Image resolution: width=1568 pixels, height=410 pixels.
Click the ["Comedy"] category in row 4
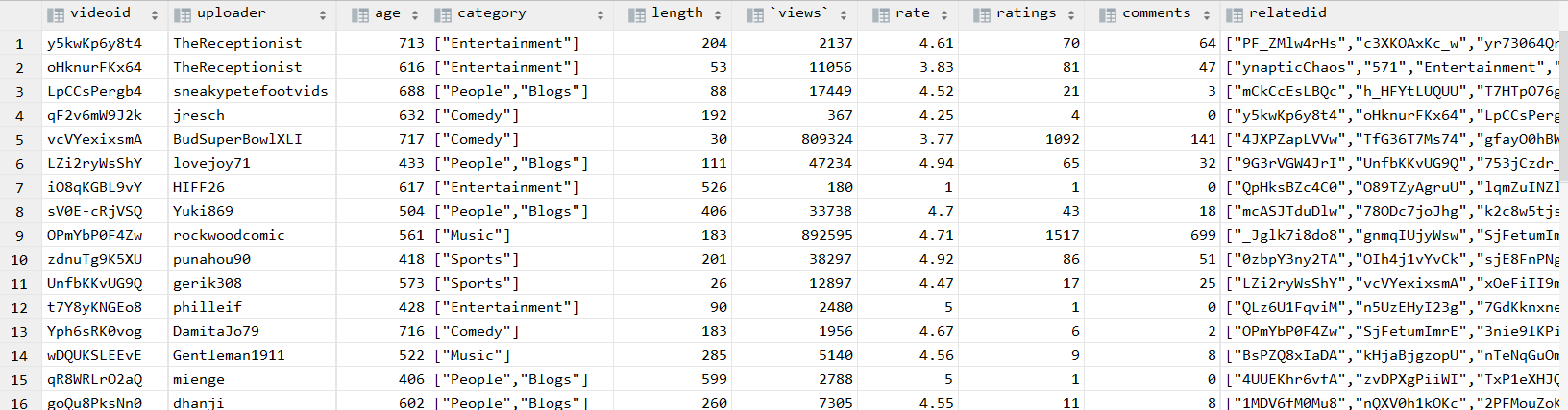[x=477, y=115]
